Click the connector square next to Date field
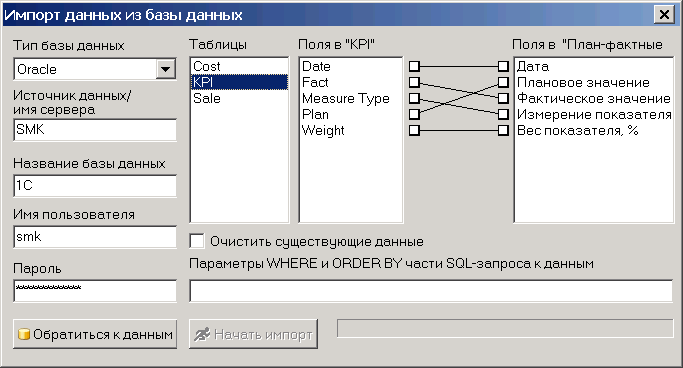The image size is (683, 368). coord(414,66)
